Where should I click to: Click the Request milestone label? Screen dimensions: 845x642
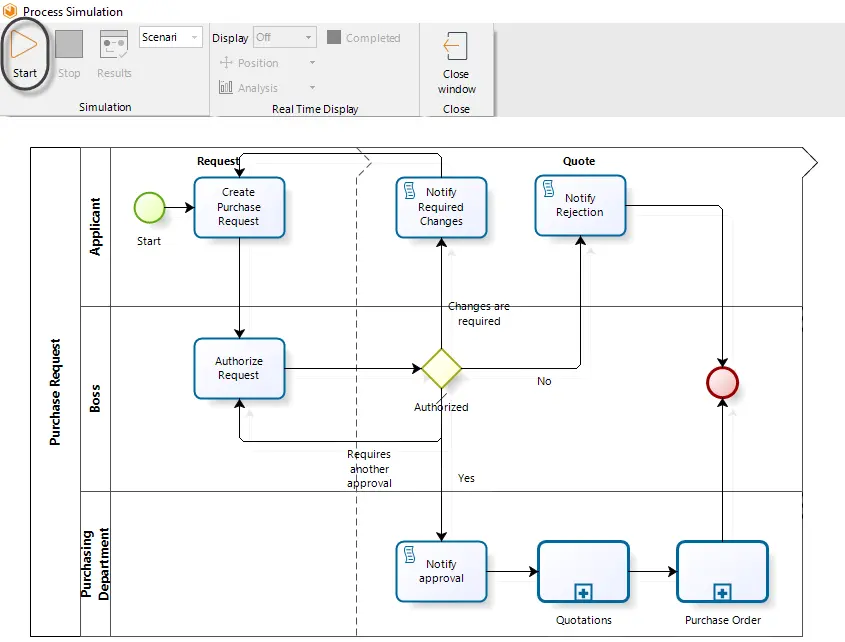(x=218, y=161)
